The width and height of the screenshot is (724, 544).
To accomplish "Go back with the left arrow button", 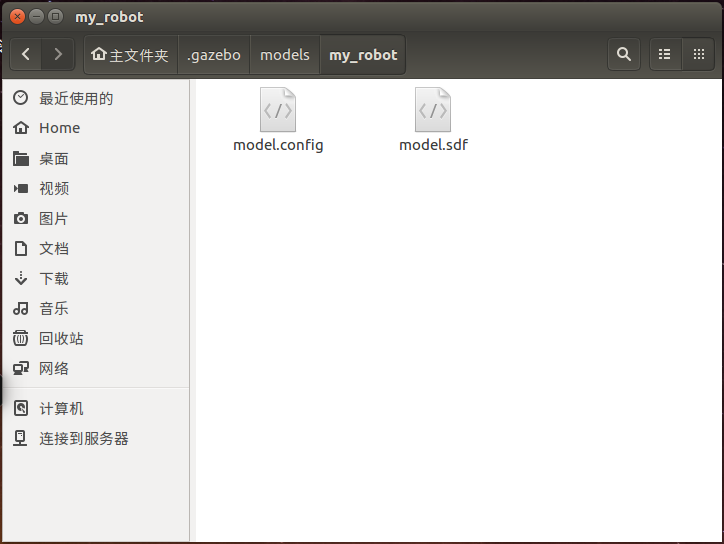I will click(26, 54).
